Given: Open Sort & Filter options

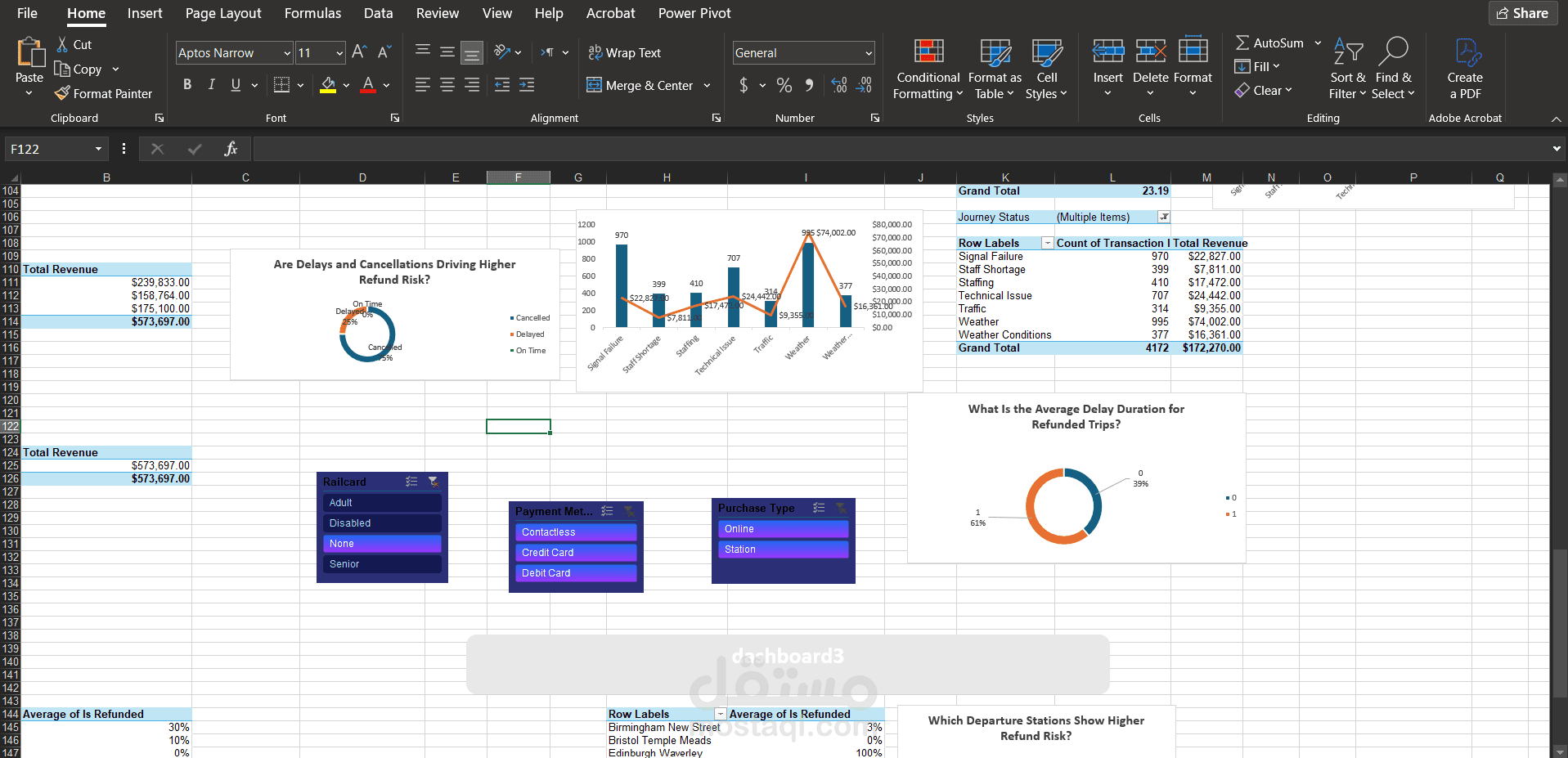Looking at the screenshot, I should pyautogui.click(x=1346, y=68).
